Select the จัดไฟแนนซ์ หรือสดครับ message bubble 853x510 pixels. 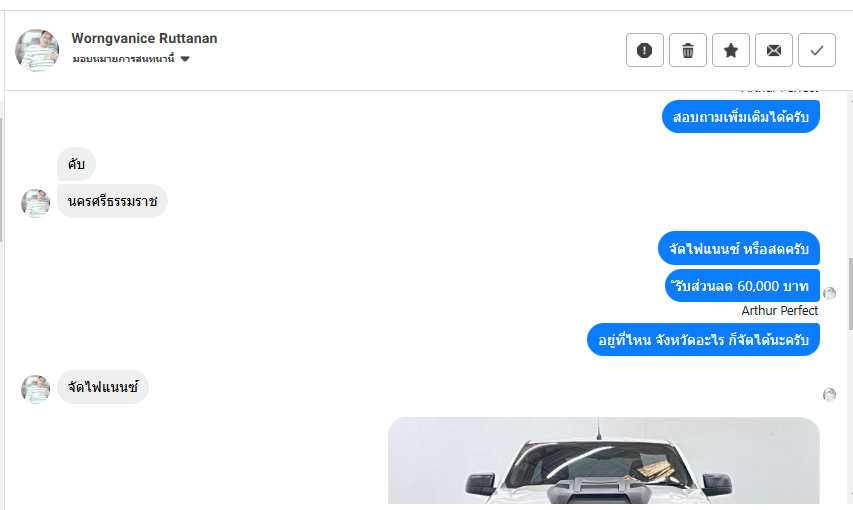739,248
